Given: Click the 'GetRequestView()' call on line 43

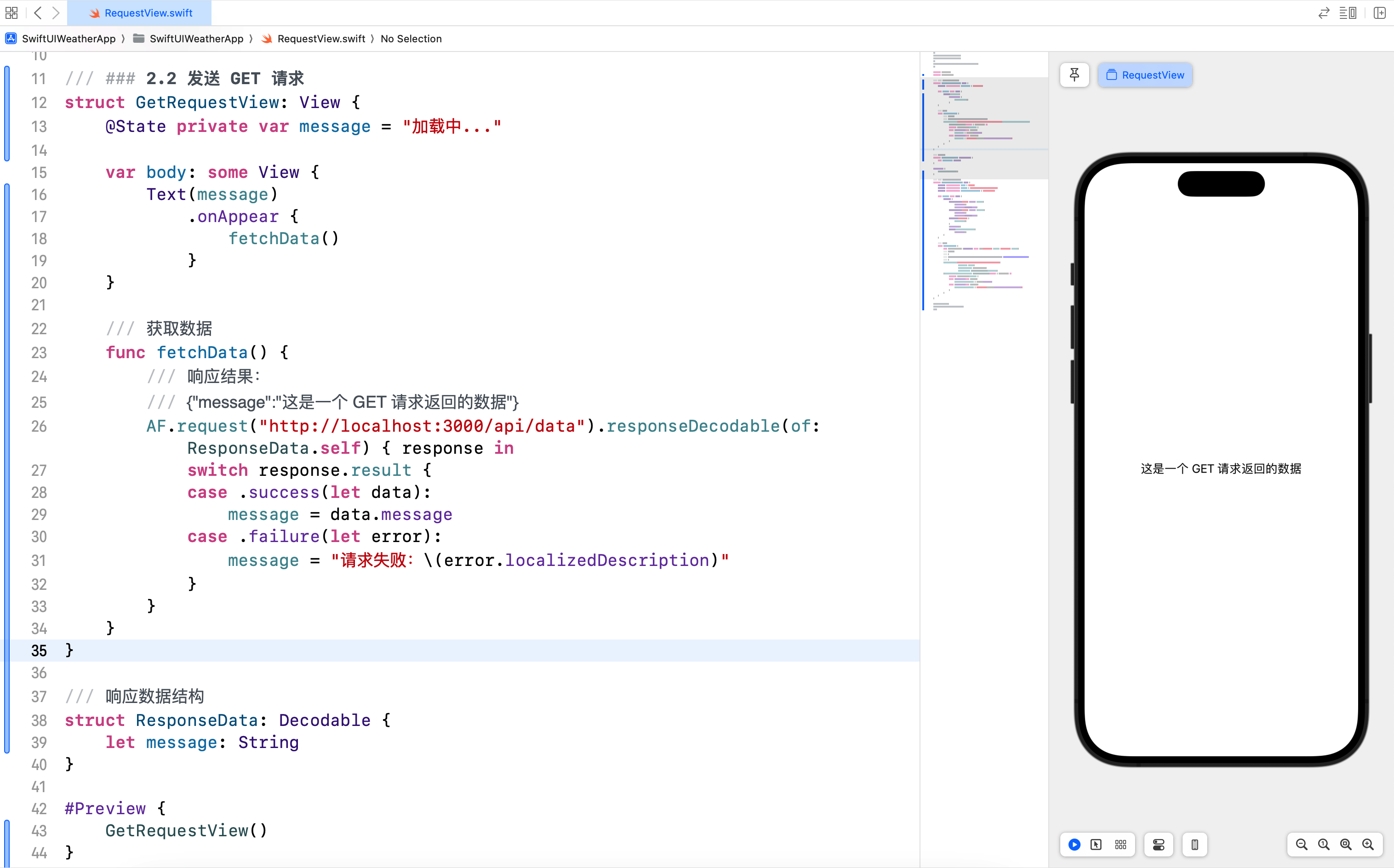Looking at the screenshot, I should 187,830.
